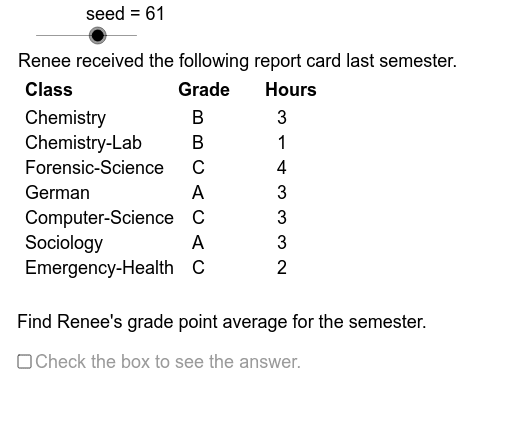Viewport: 519px width, 425px height.
Task: Click the 4 hours value for Forensic-Science
Action: (282, 168)
